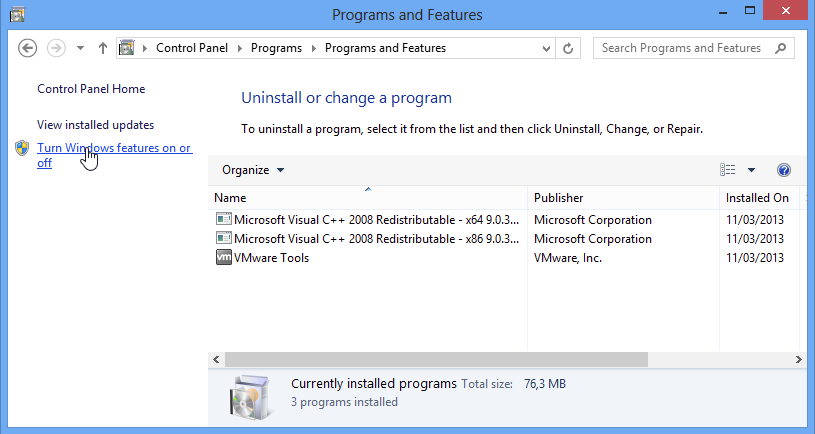Image resolution: width=815 pixels, height=434 pixels.
Task: Click the horizontal scrollbar right arrow
Action: [x=798, y=359]
